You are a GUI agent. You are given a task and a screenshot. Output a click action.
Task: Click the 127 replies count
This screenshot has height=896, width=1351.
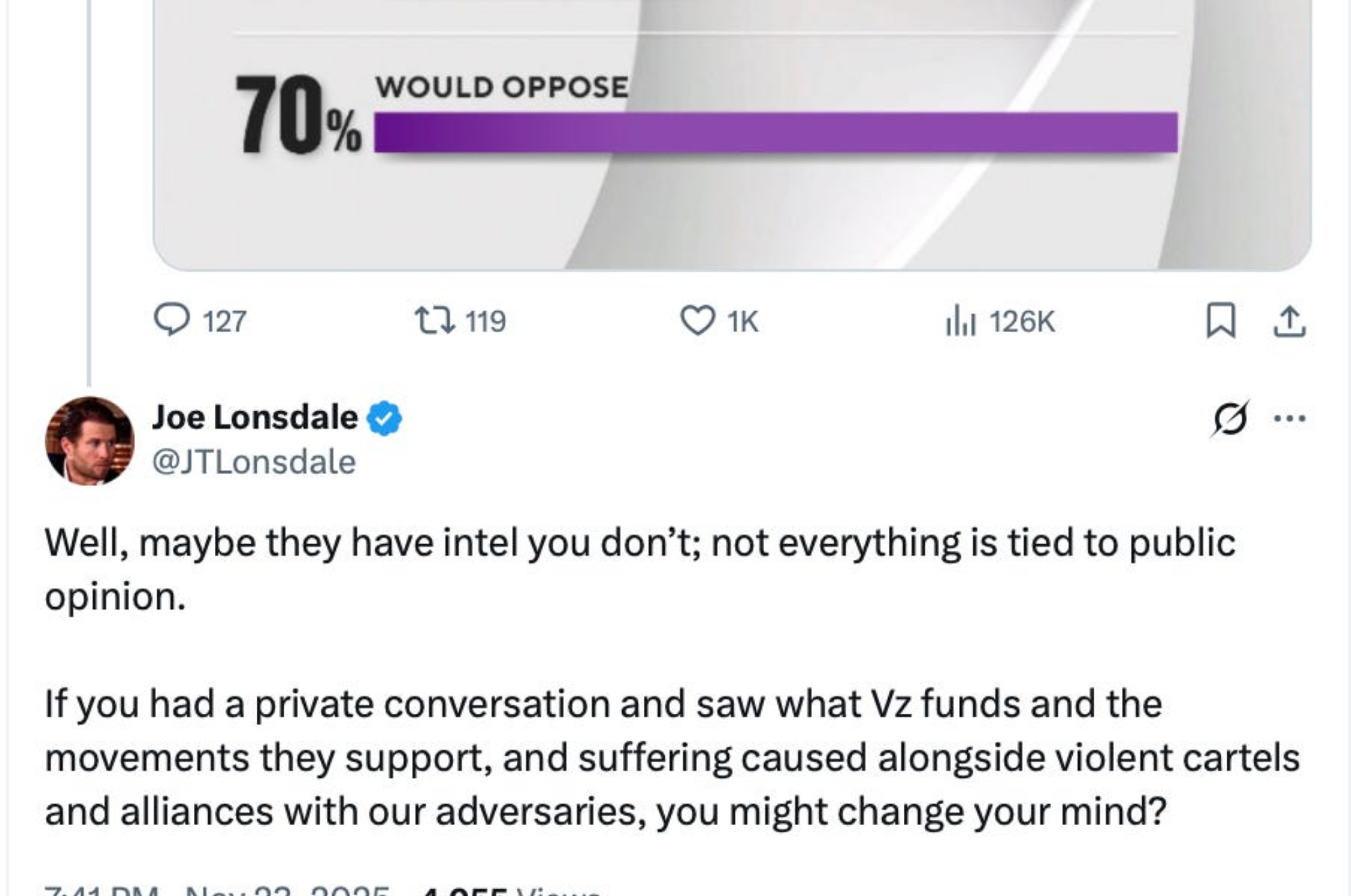(x=224, y=321)
